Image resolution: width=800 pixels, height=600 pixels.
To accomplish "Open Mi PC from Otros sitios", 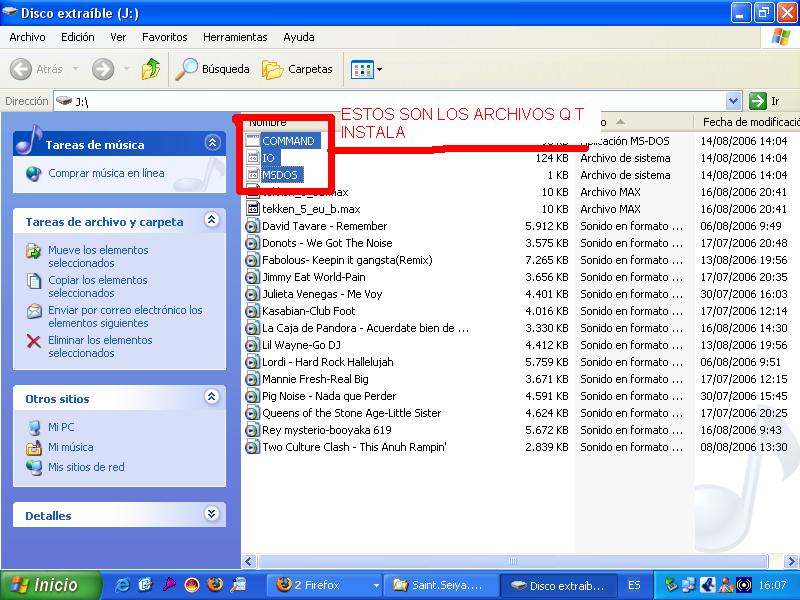I will 61,427.
